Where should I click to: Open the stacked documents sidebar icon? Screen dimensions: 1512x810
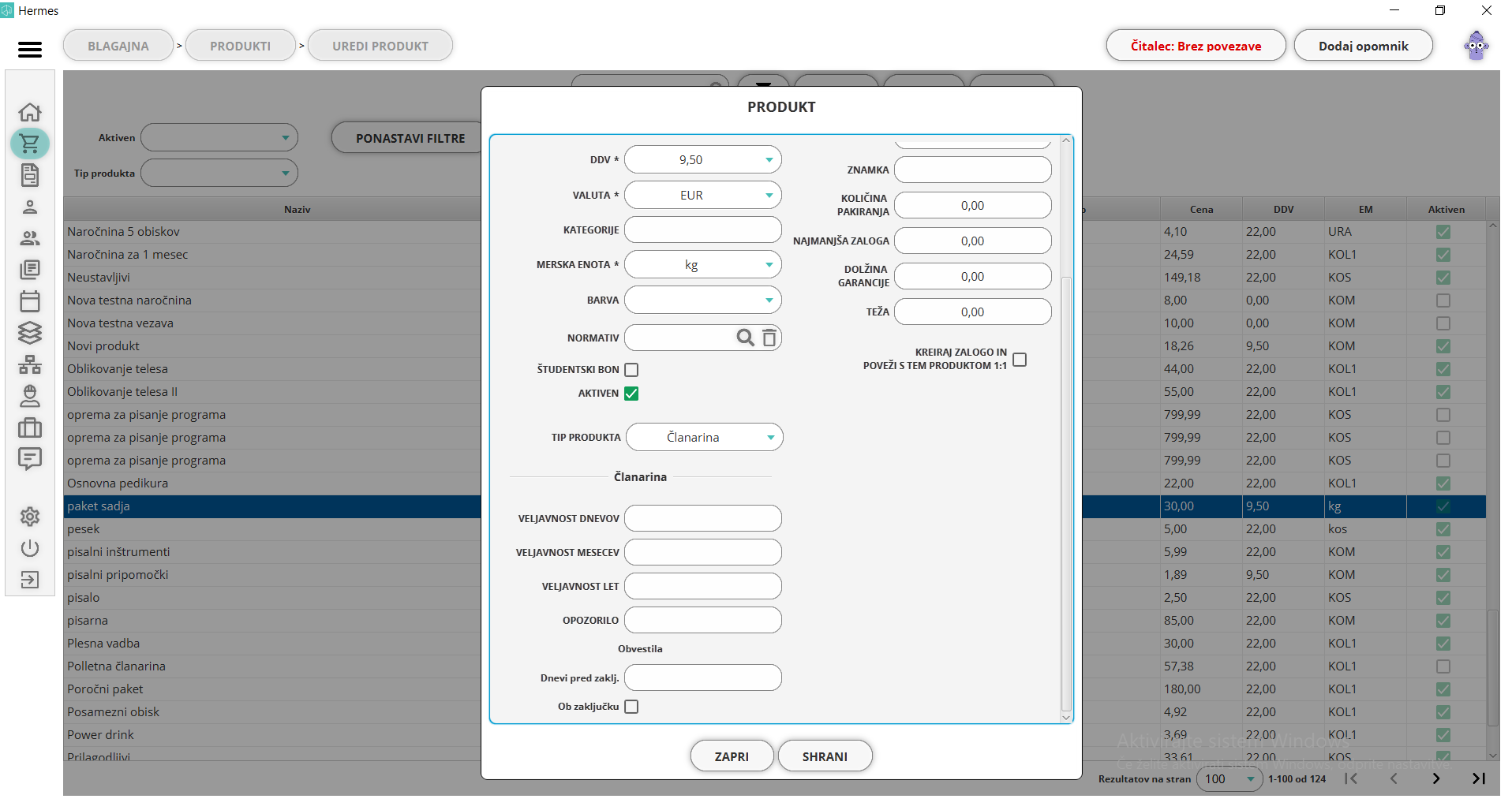[30, 270]
